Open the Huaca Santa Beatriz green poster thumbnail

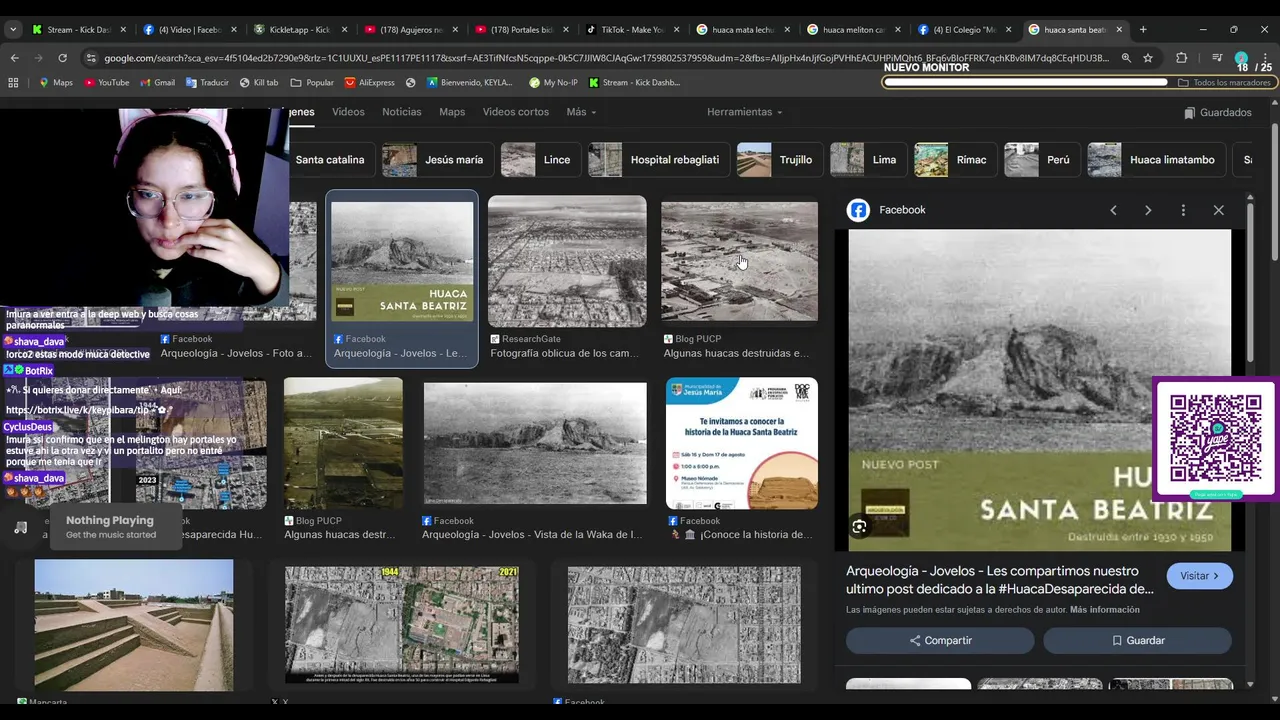(402, 261)
